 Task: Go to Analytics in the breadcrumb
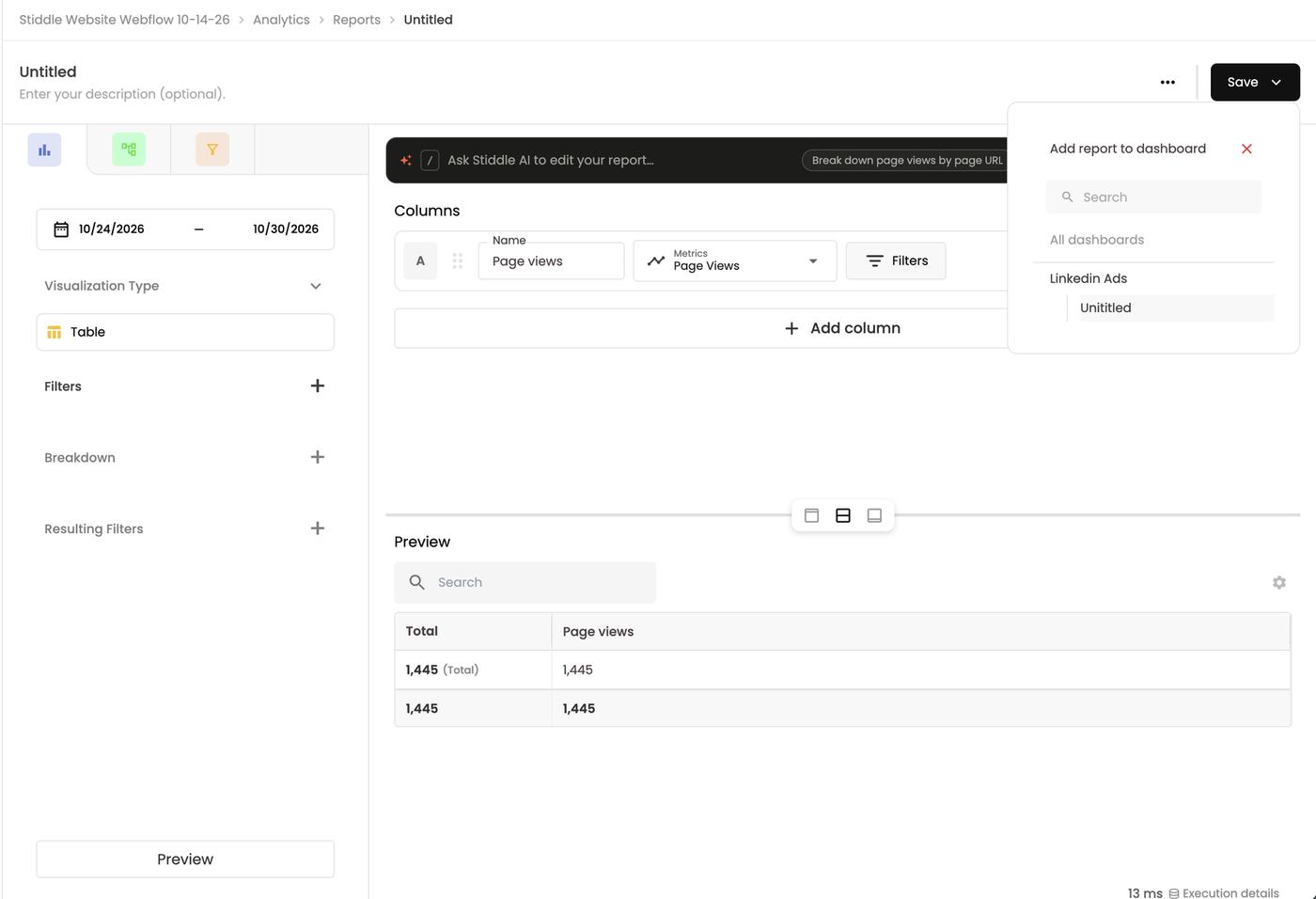click(x=281, y=20)
